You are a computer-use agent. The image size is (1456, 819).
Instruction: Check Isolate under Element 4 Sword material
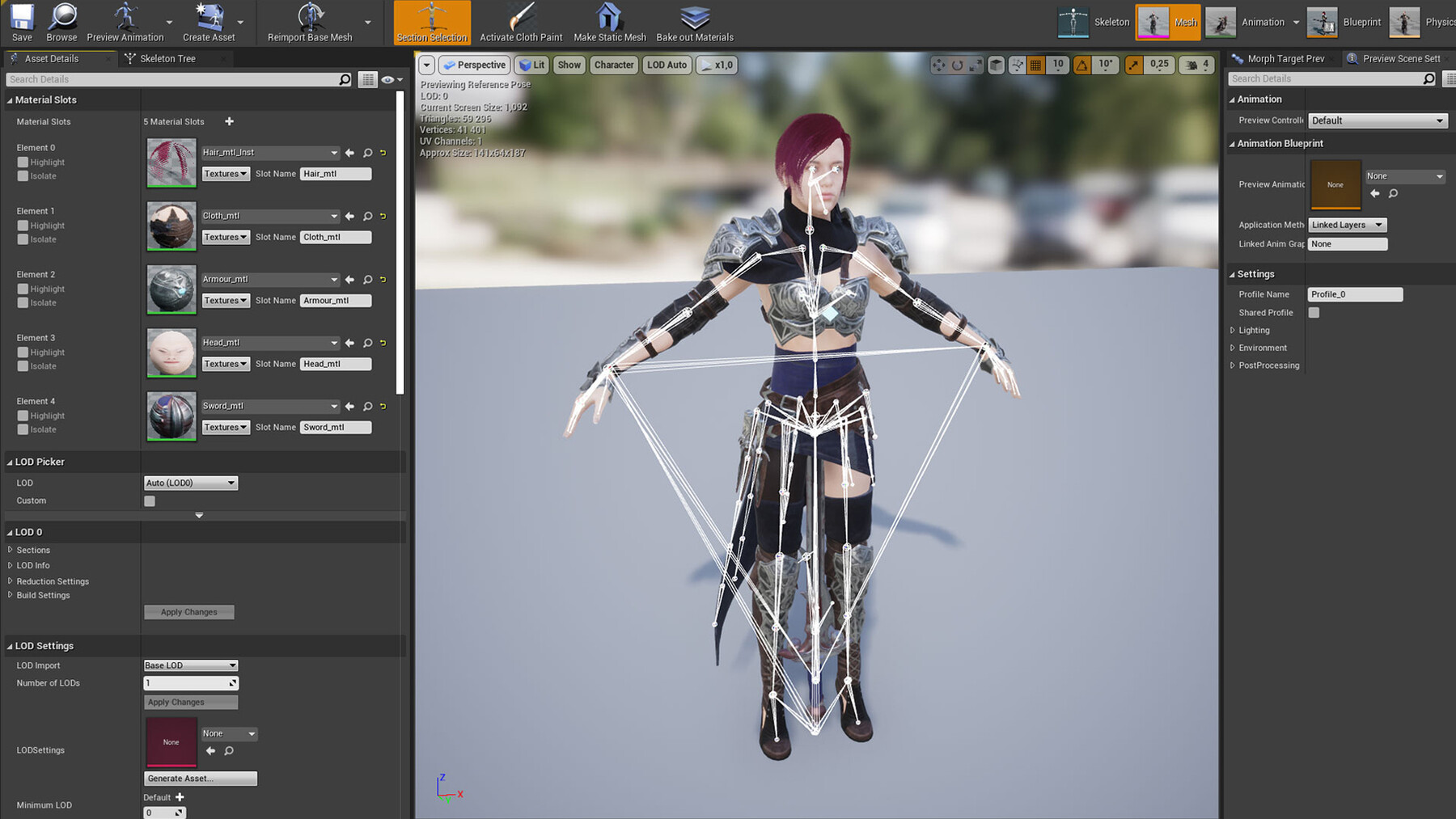[22, 429]
